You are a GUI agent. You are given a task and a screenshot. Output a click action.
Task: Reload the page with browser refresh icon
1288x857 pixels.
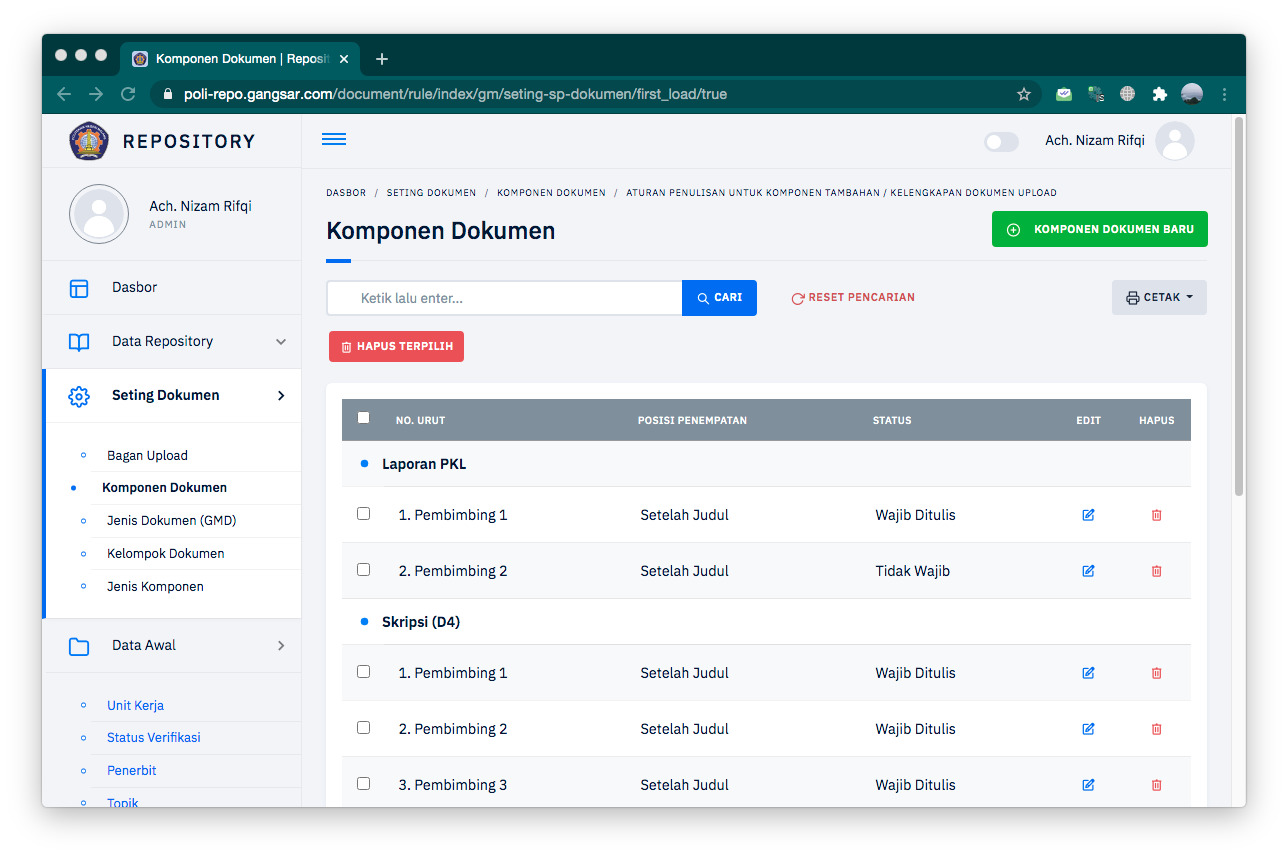[x=128, y=94]
